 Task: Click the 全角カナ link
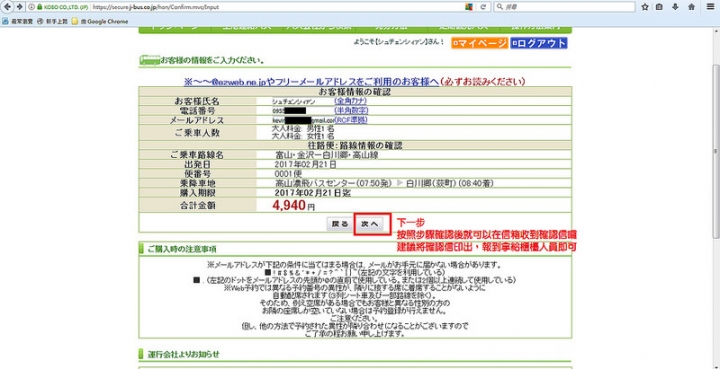coord(351,100)
